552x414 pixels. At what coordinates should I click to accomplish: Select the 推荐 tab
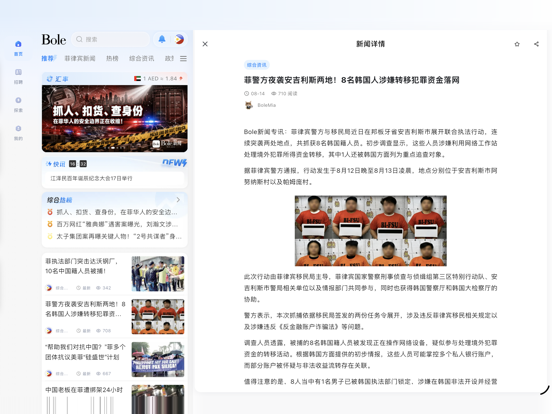(48, 58)
